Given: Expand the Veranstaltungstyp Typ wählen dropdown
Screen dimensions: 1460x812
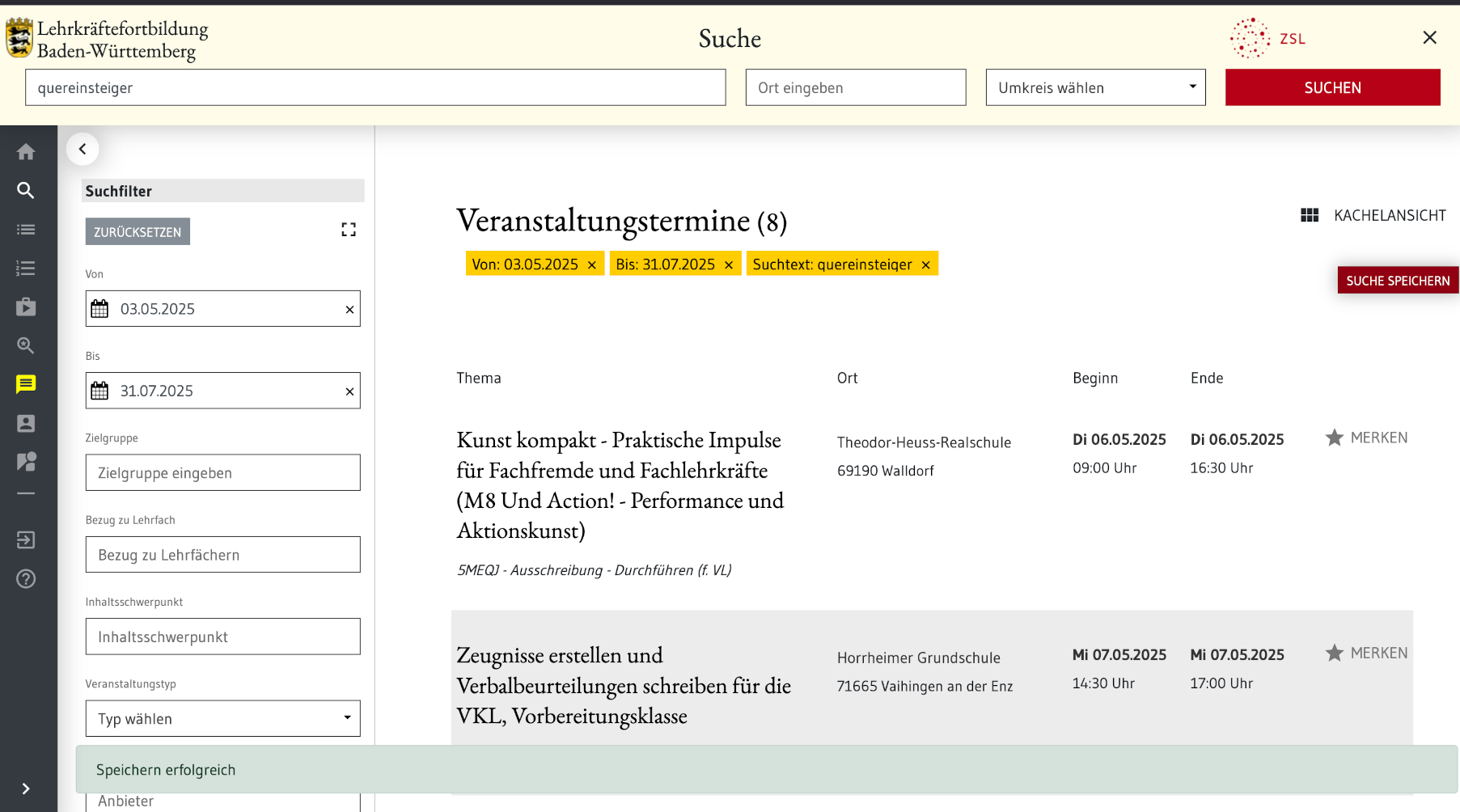Looking at the screenshot, I should (222, 718).
